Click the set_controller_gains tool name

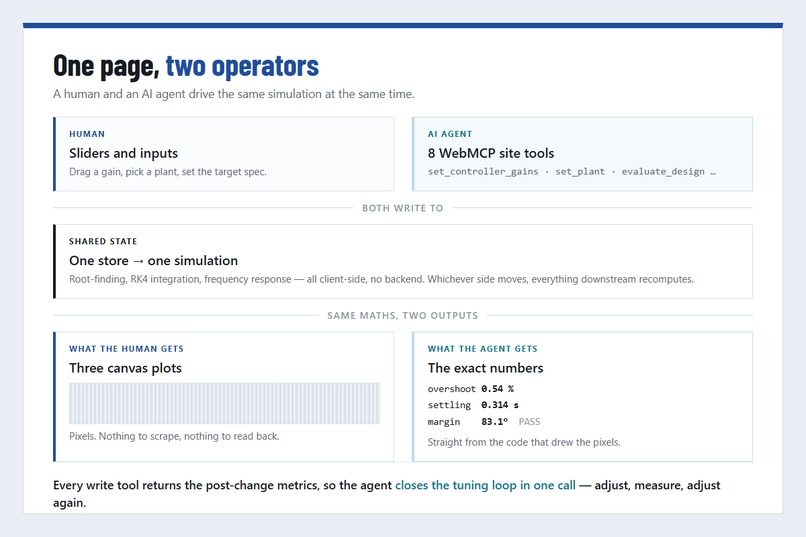pos(483,172)
